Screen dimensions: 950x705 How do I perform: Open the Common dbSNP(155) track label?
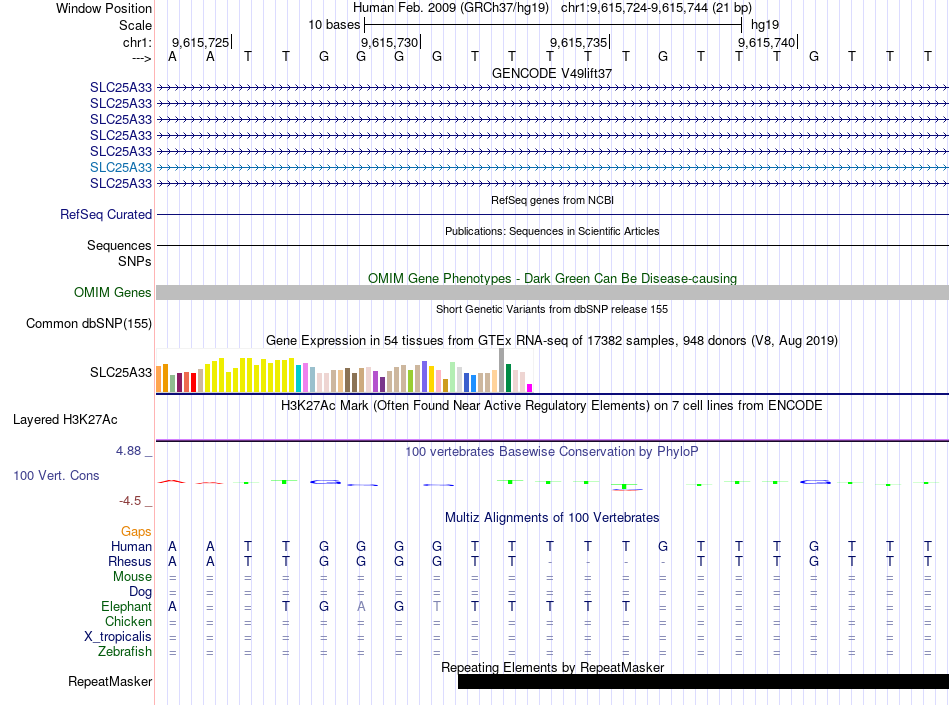(89, 323)
